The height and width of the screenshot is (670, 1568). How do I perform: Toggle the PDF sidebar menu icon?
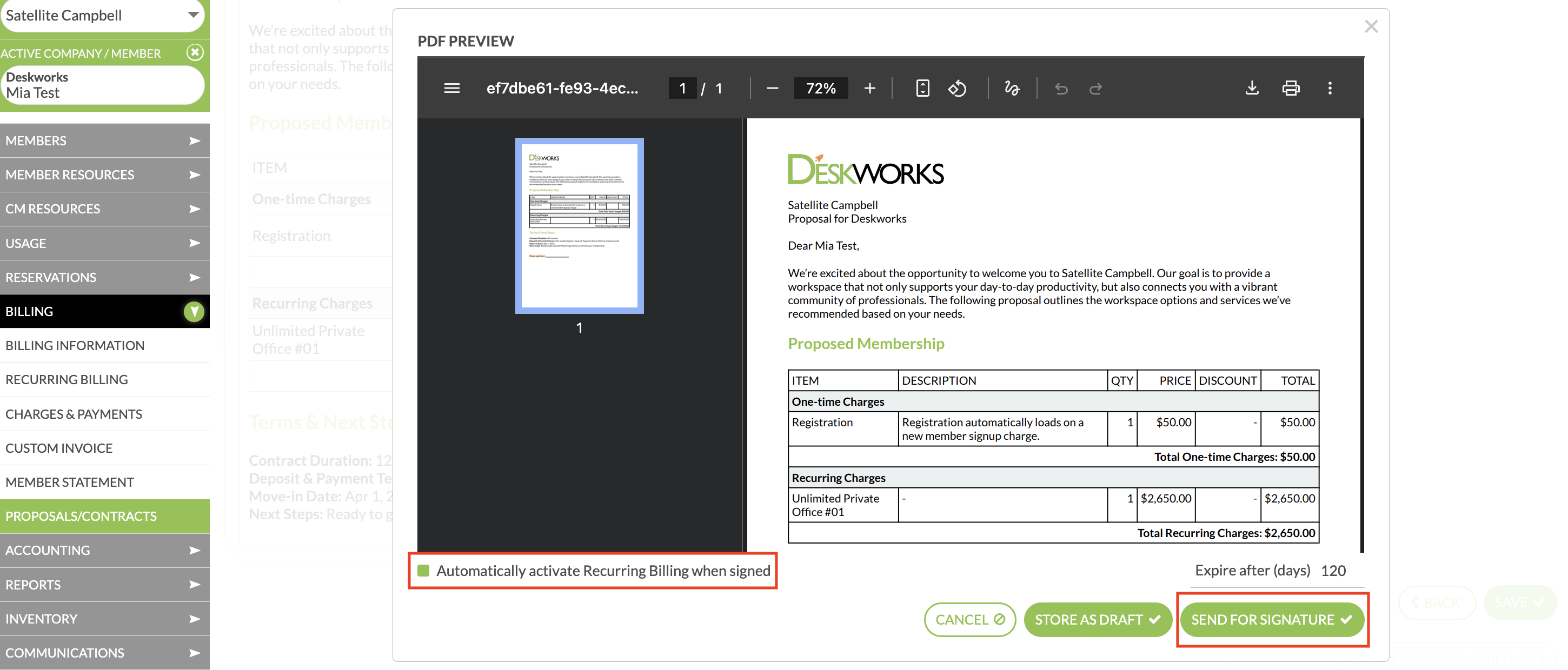pos(451,88)
